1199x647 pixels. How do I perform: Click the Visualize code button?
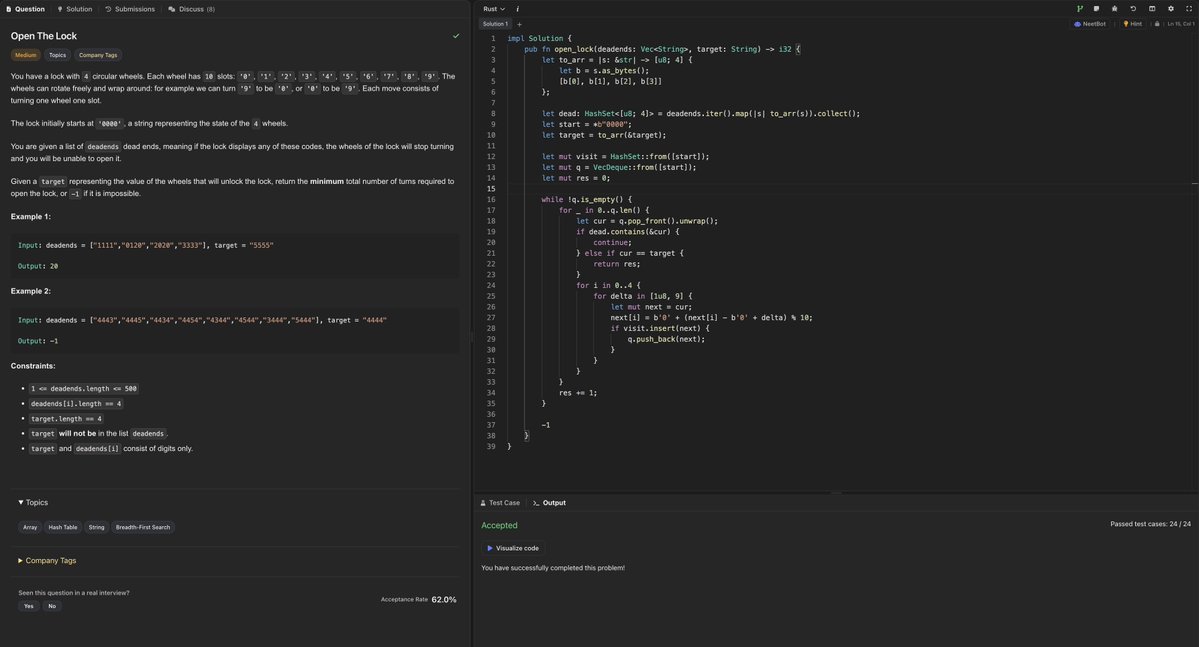[513, 548]
